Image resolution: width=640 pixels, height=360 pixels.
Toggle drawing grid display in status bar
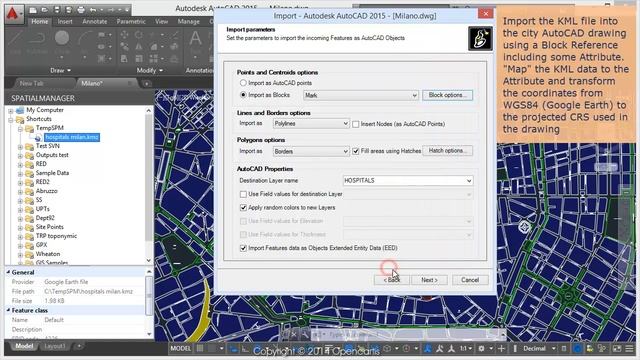[x=200, y=348]
